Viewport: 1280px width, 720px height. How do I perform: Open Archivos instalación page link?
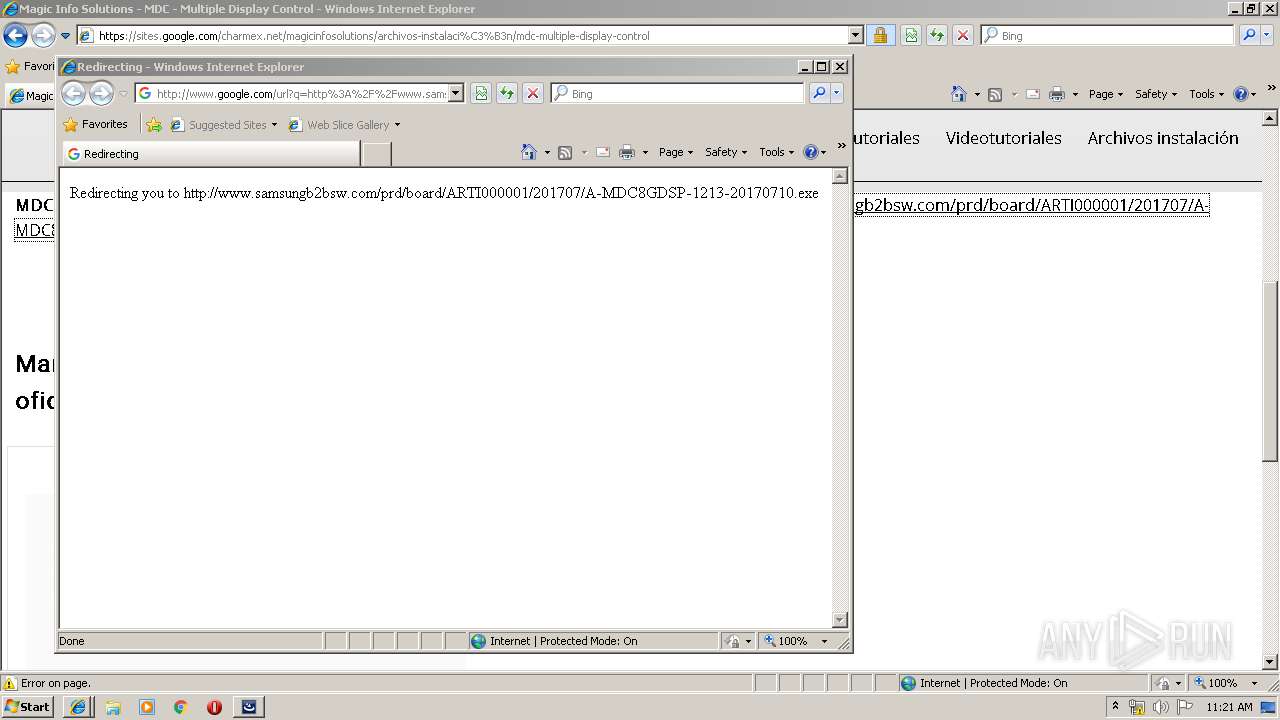(x=1163, y=138)
